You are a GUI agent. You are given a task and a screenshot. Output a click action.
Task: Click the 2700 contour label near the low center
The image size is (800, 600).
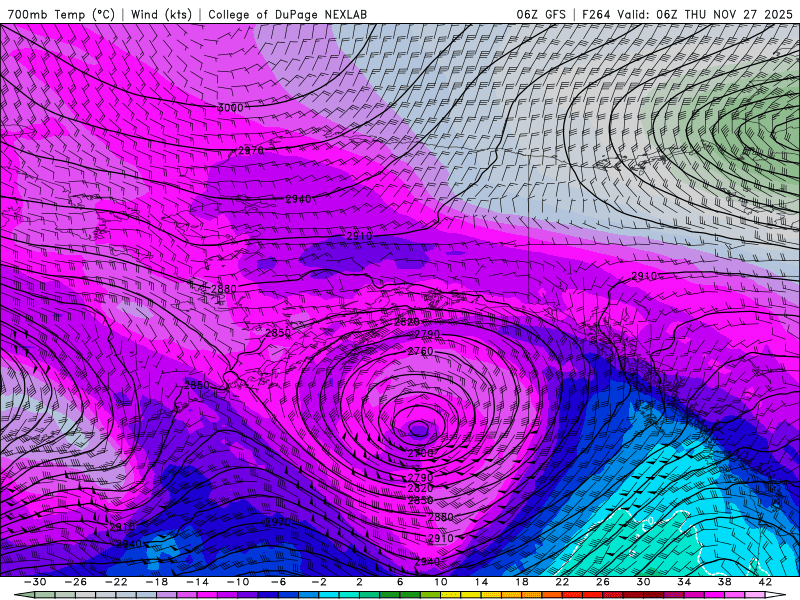[420, 453]
